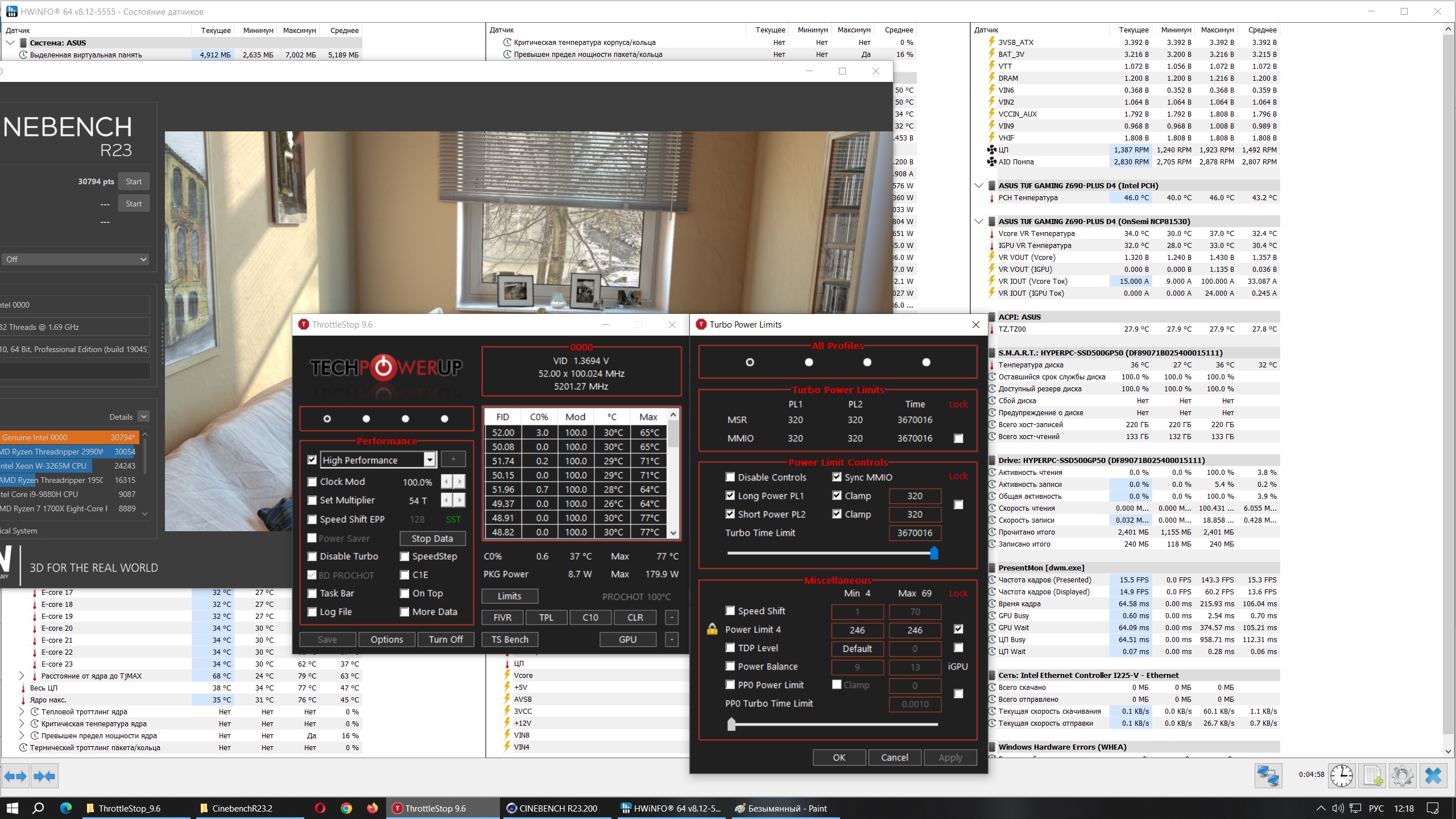Enable the Disable Turbo checkbox

312,556
